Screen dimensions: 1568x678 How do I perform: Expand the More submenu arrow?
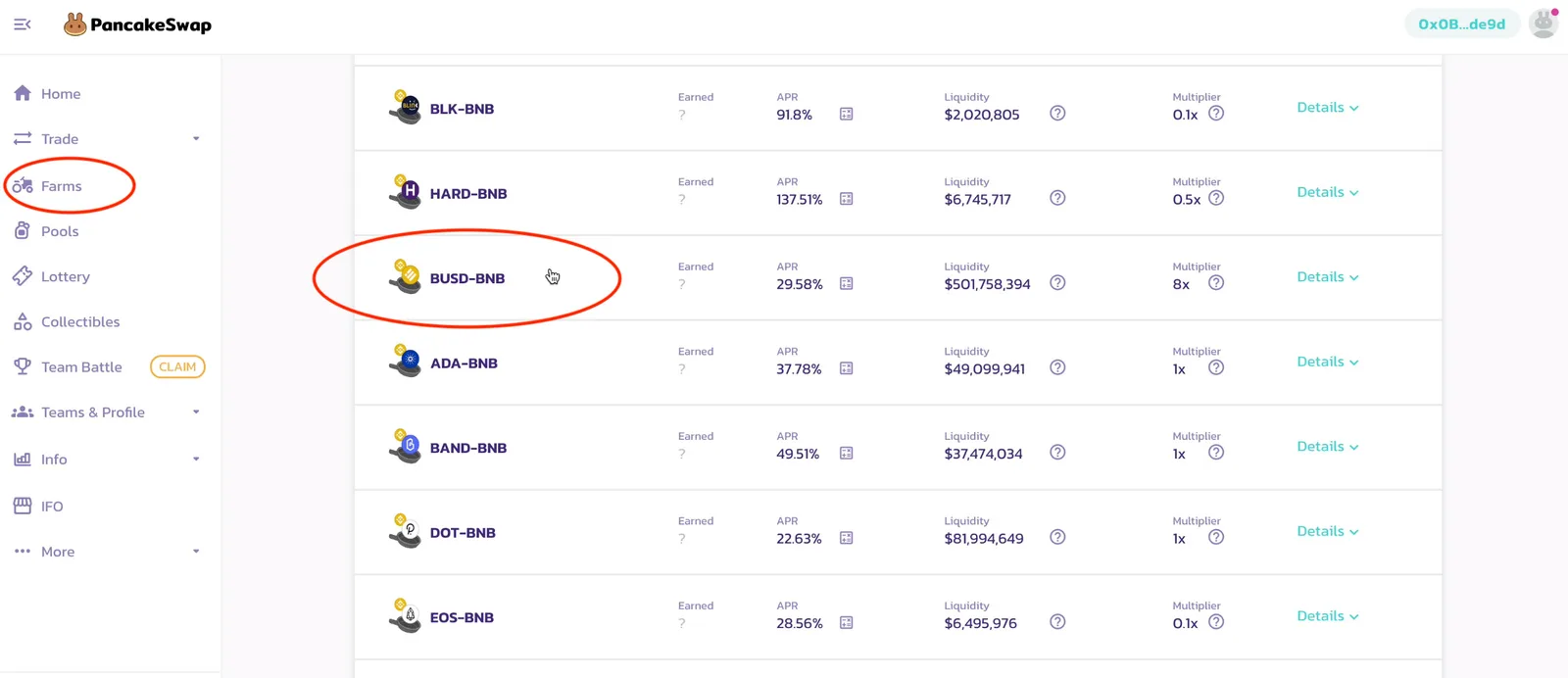point(196,552)
